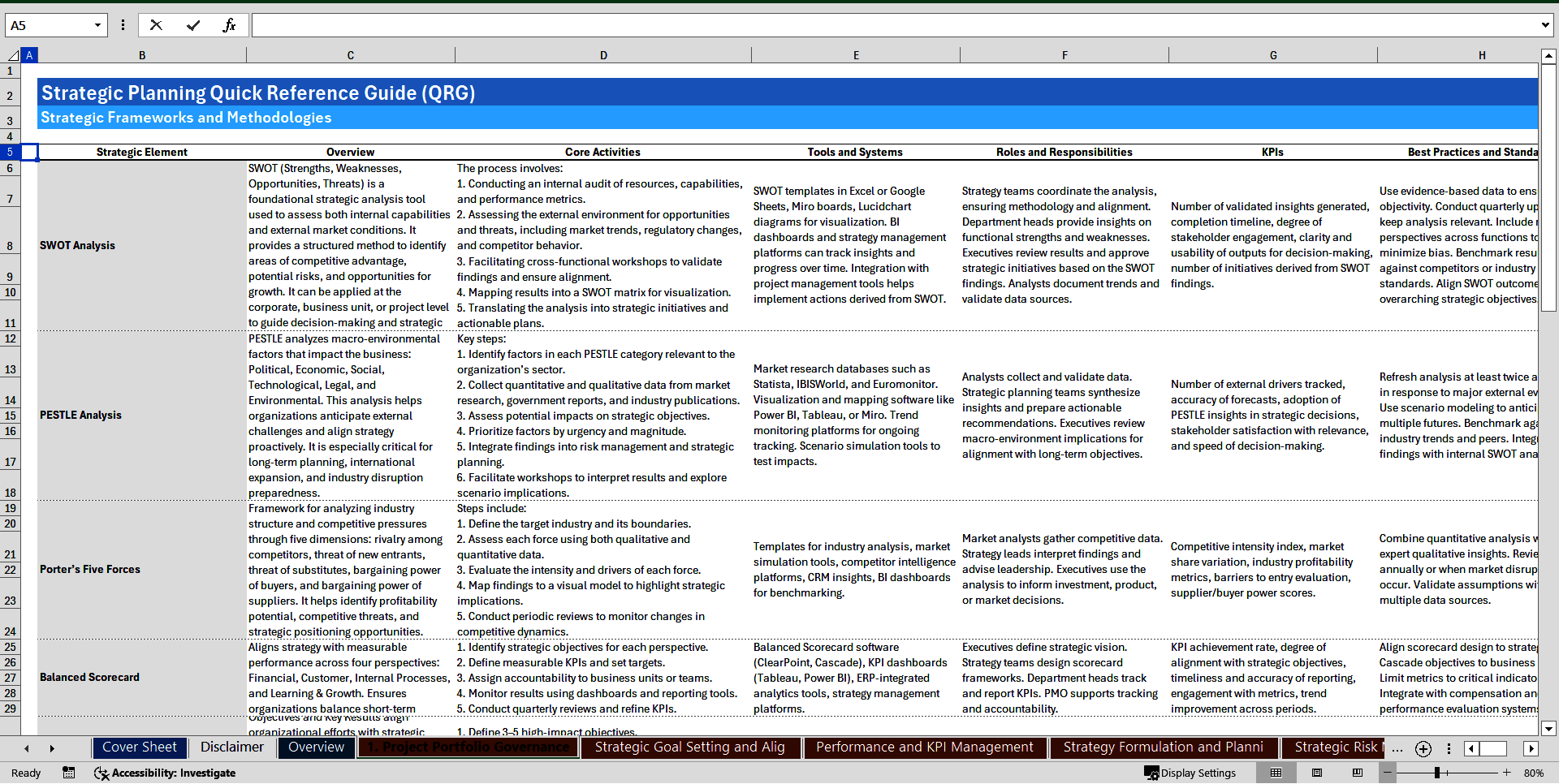Click the New Sheet plus icon
1559x784 pixels.
[1423, 749]
